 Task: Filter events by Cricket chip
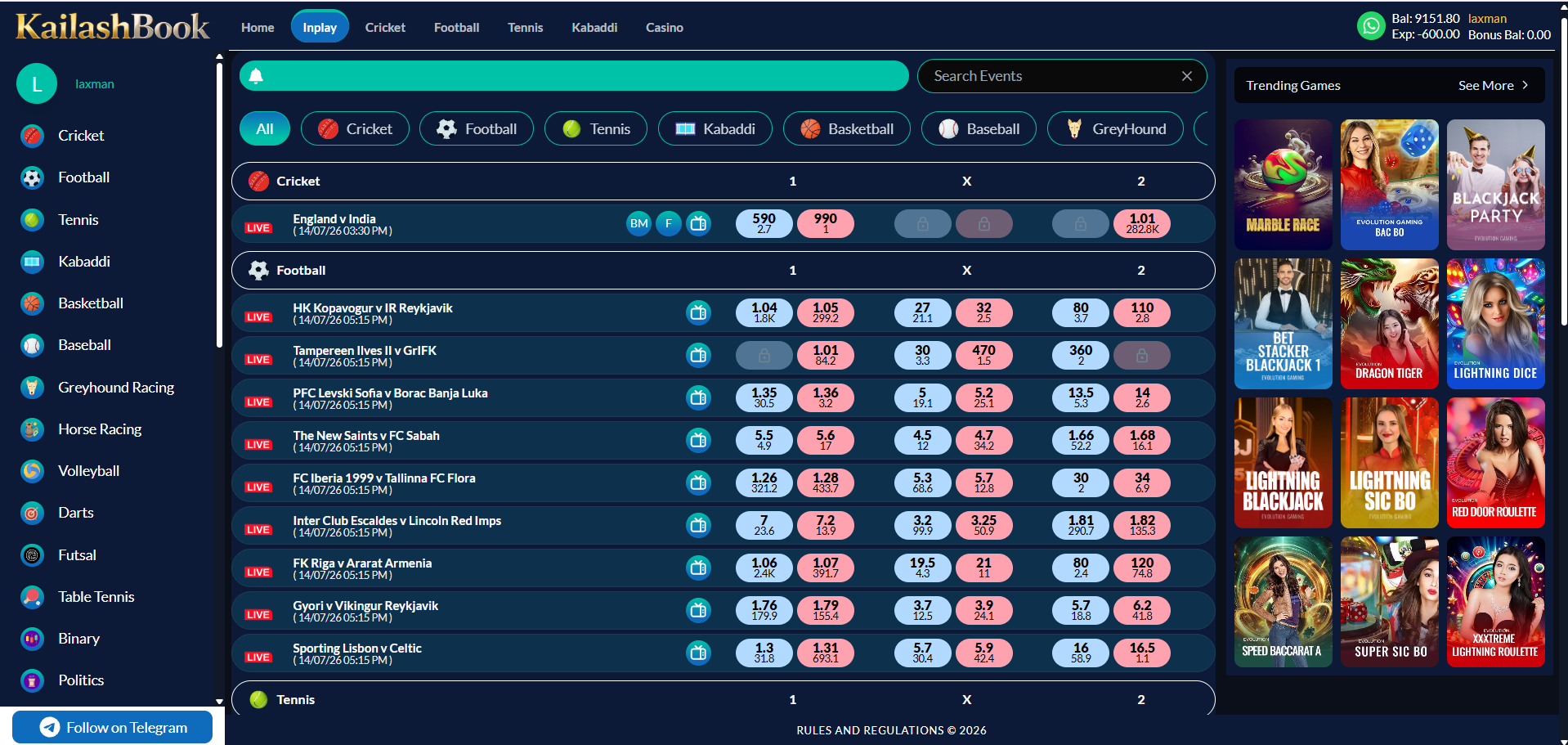click(x=355, y=128)
